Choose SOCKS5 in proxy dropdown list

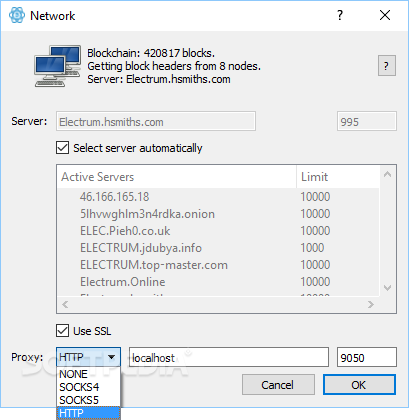[88, 400]
